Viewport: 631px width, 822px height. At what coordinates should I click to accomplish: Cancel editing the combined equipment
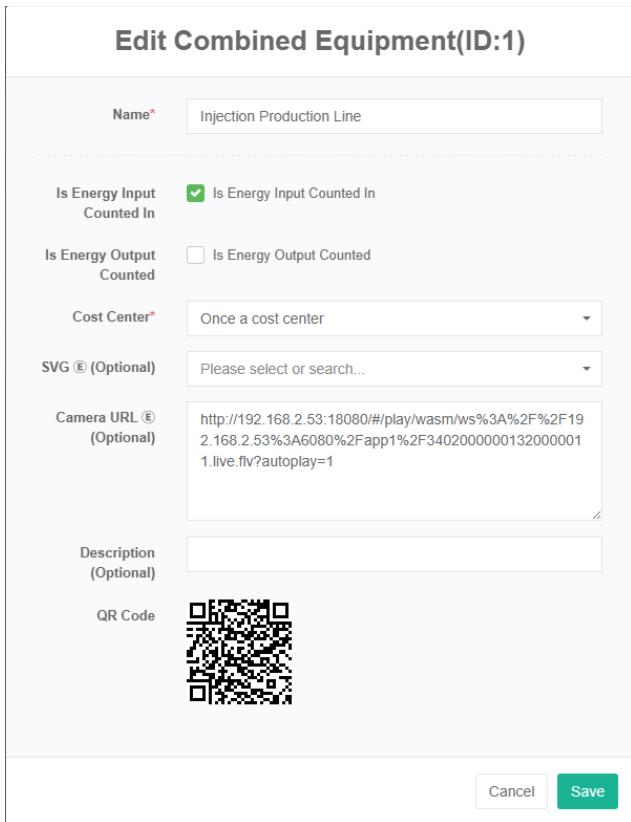point(511,791)
